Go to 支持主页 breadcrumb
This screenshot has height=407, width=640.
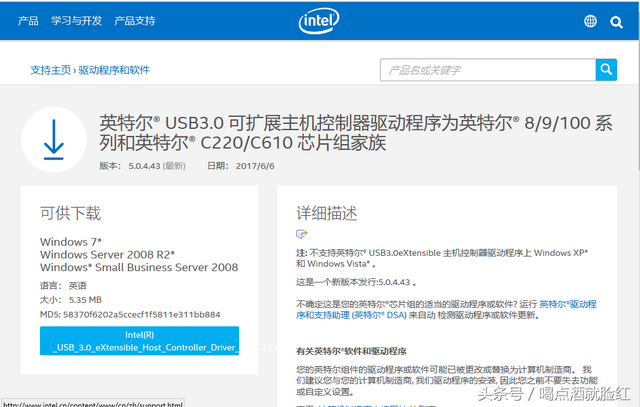tap(51, 70)
